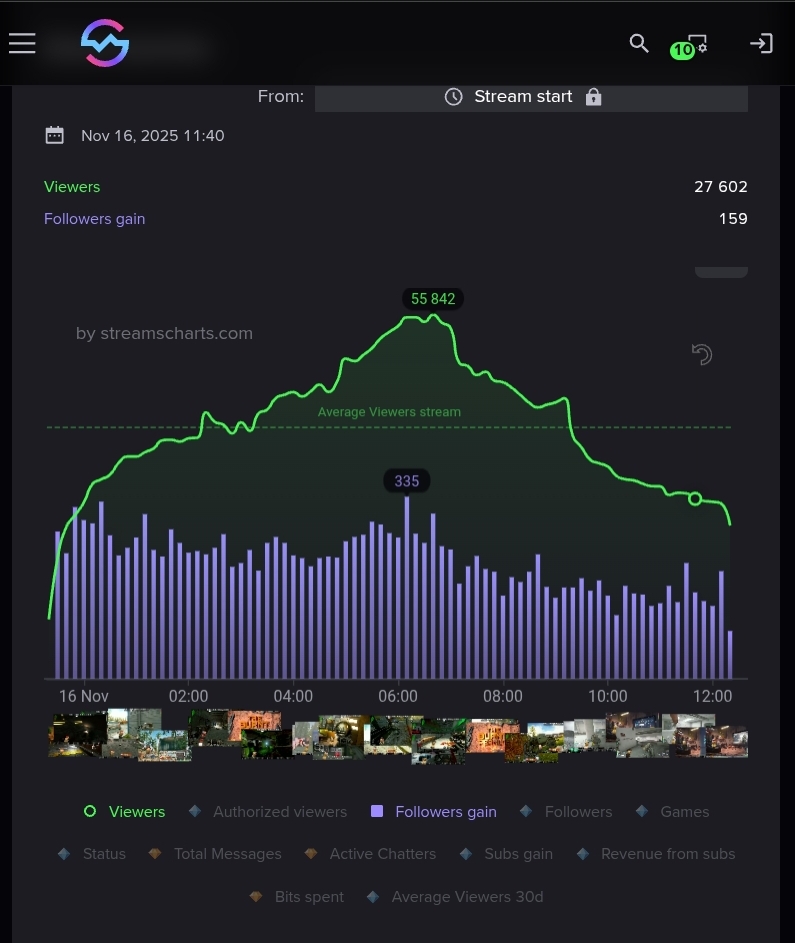Click the 06:00 axis label

point(398,696)
